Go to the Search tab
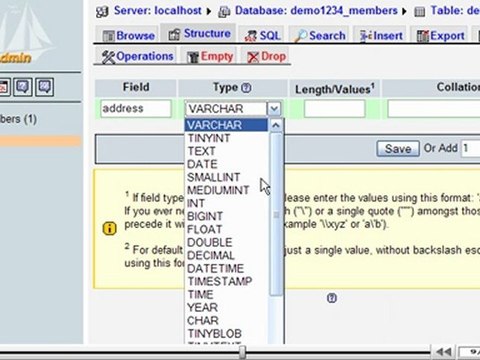480x360 pixels. point(320,35)
